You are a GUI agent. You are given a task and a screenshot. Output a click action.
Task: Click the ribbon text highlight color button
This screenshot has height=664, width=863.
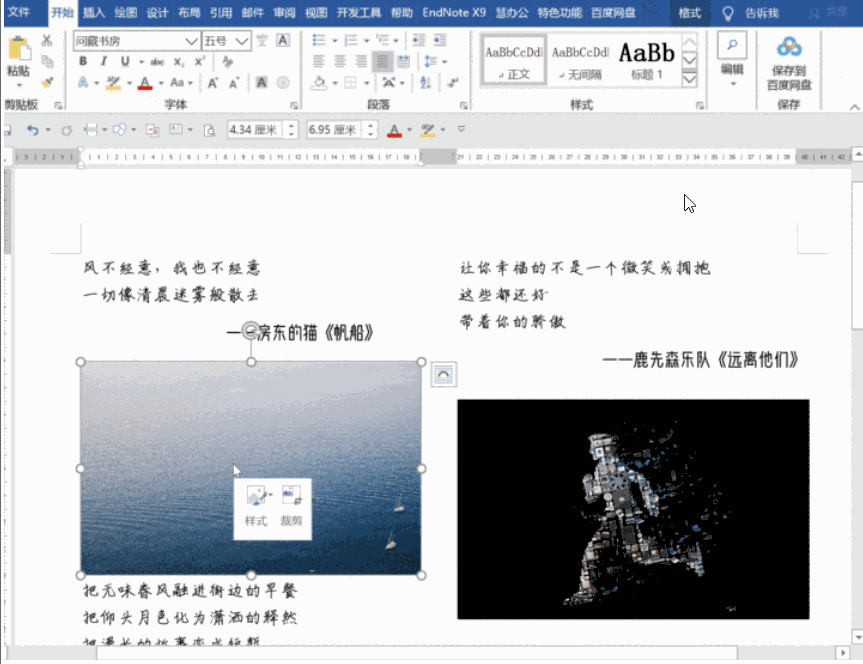pos(113,83)
